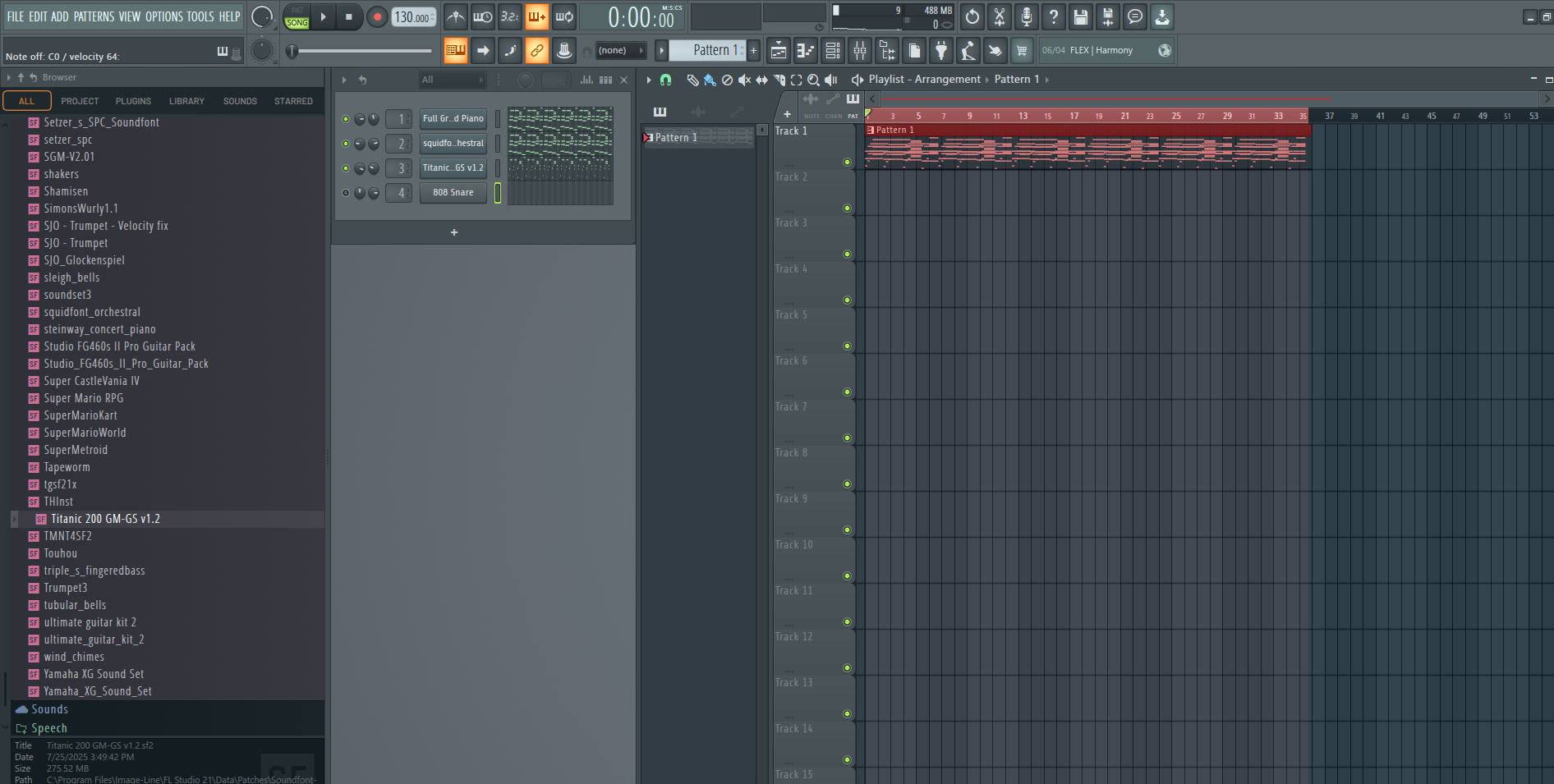Open the FILE menu
This screenshot has height=784, width=1554.
[x=16, y=16]
